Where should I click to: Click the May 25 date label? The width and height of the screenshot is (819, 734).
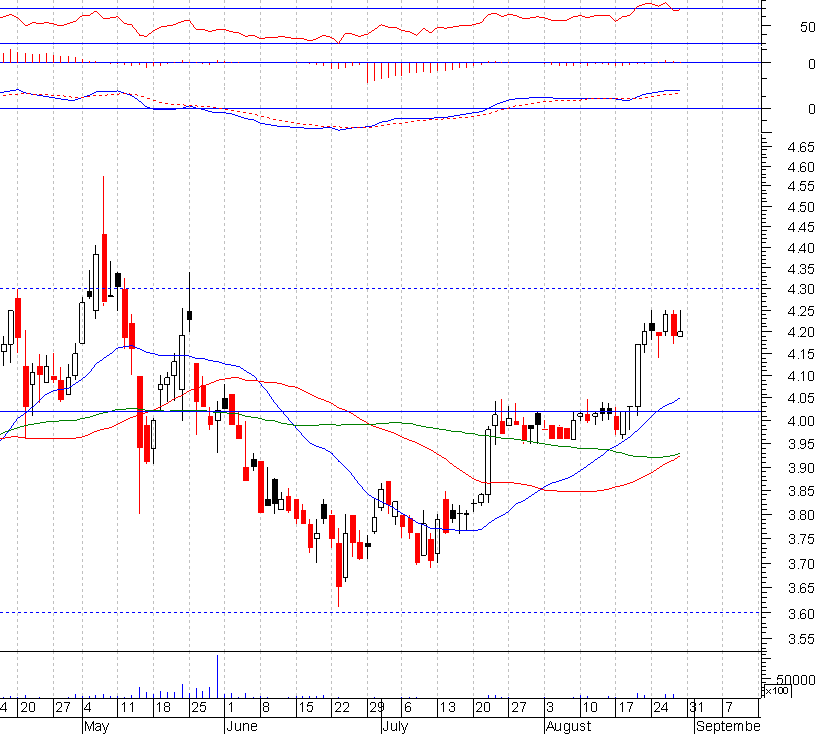click(x=199, y=708)
